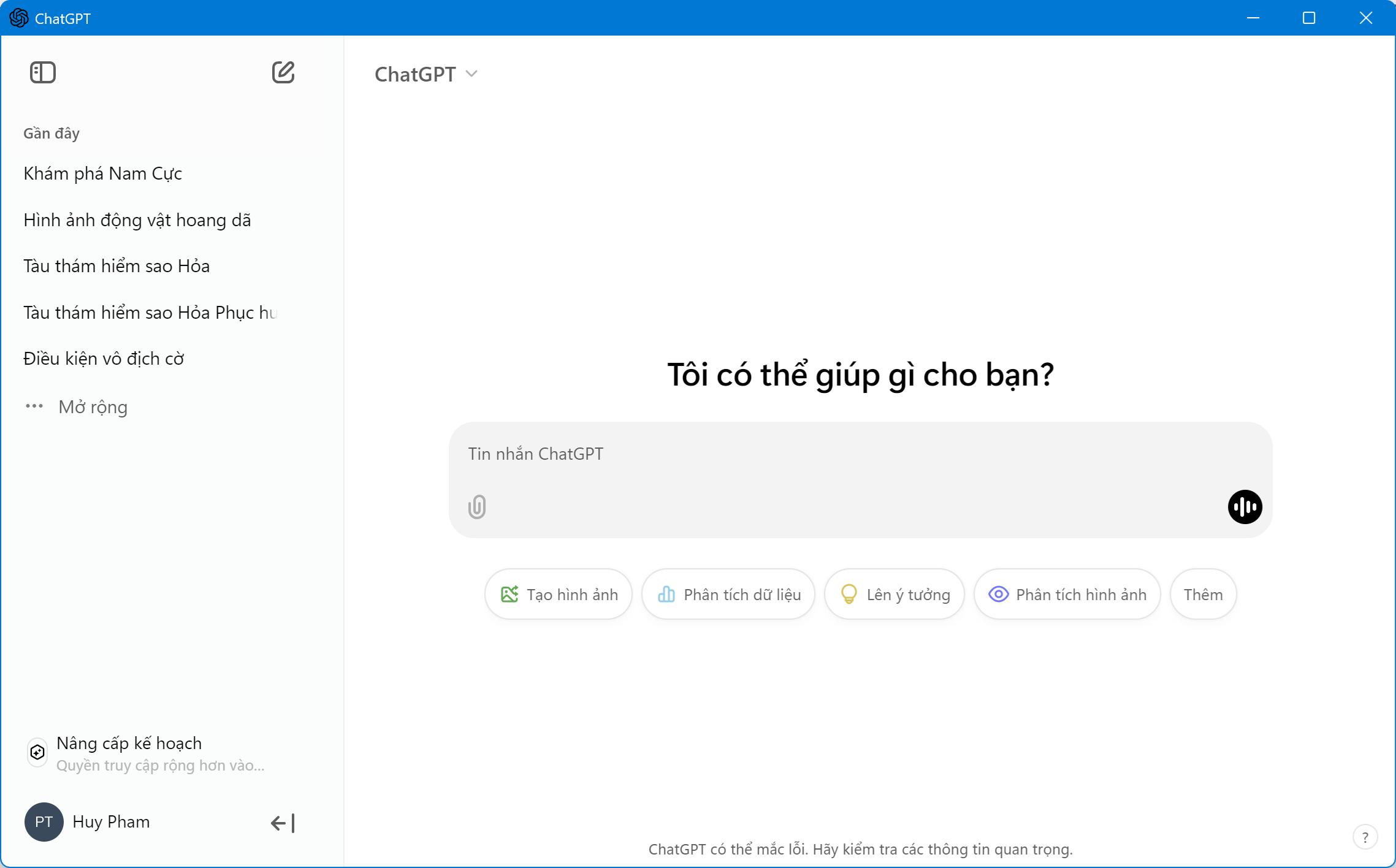Click the compose new chat icon

click(284, 72)
